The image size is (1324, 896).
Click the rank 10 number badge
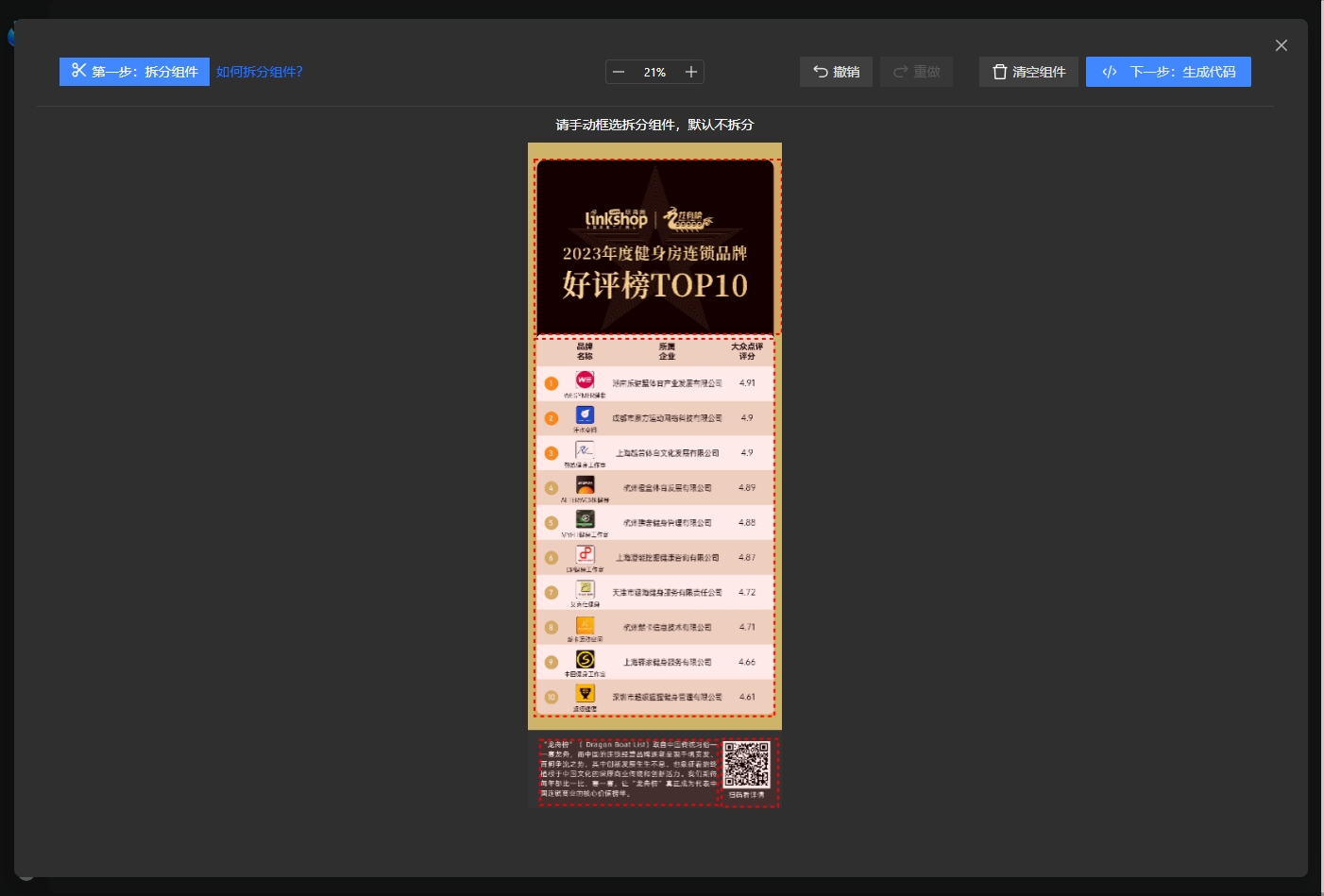[552, 697]
